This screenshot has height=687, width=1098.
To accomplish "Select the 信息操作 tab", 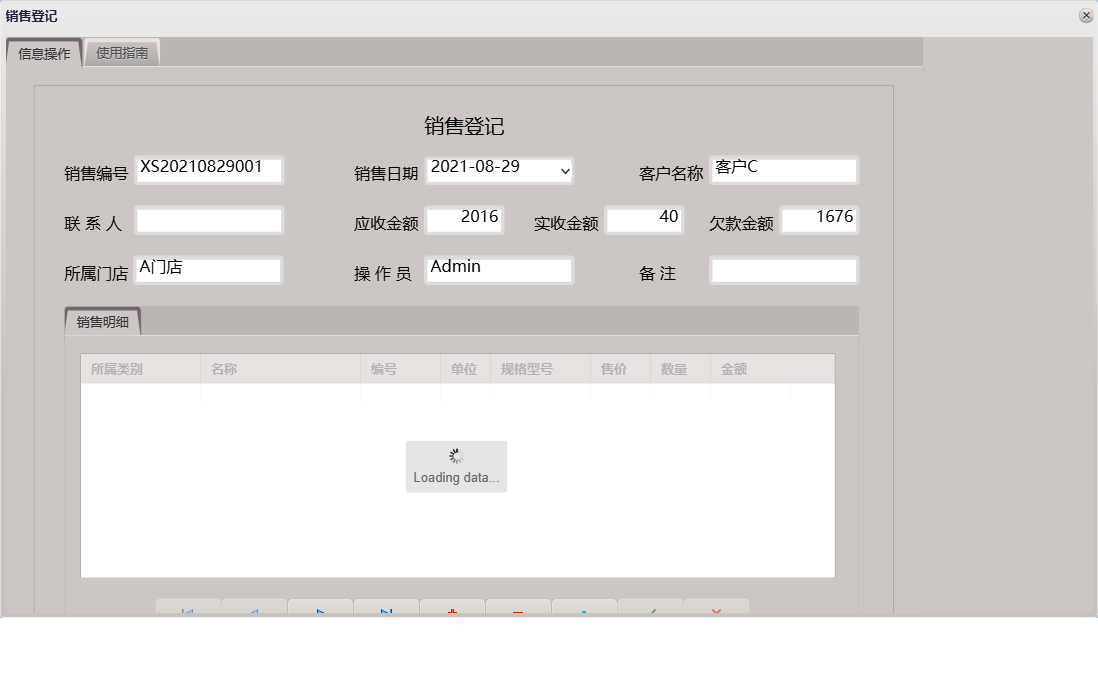I will point(43,52).
